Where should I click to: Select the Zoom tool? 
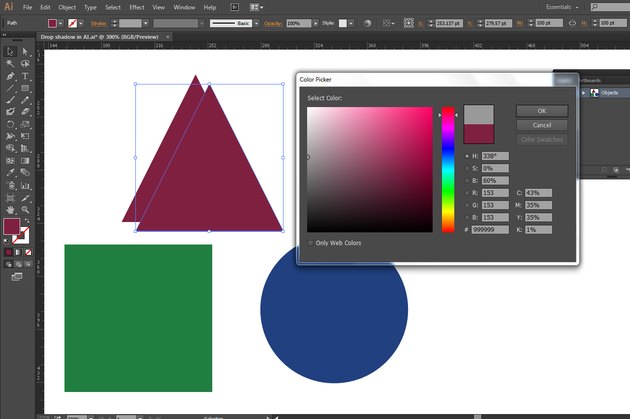[x=25, y=210]
